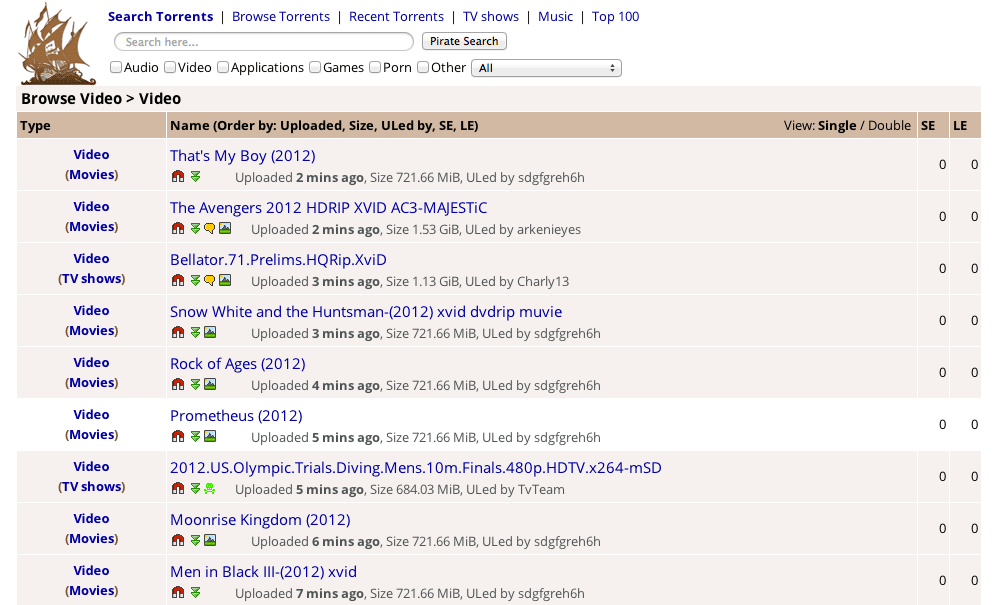Open the 'All' category dropdown
Screen dimensions: 999x605
coord(546,67)
